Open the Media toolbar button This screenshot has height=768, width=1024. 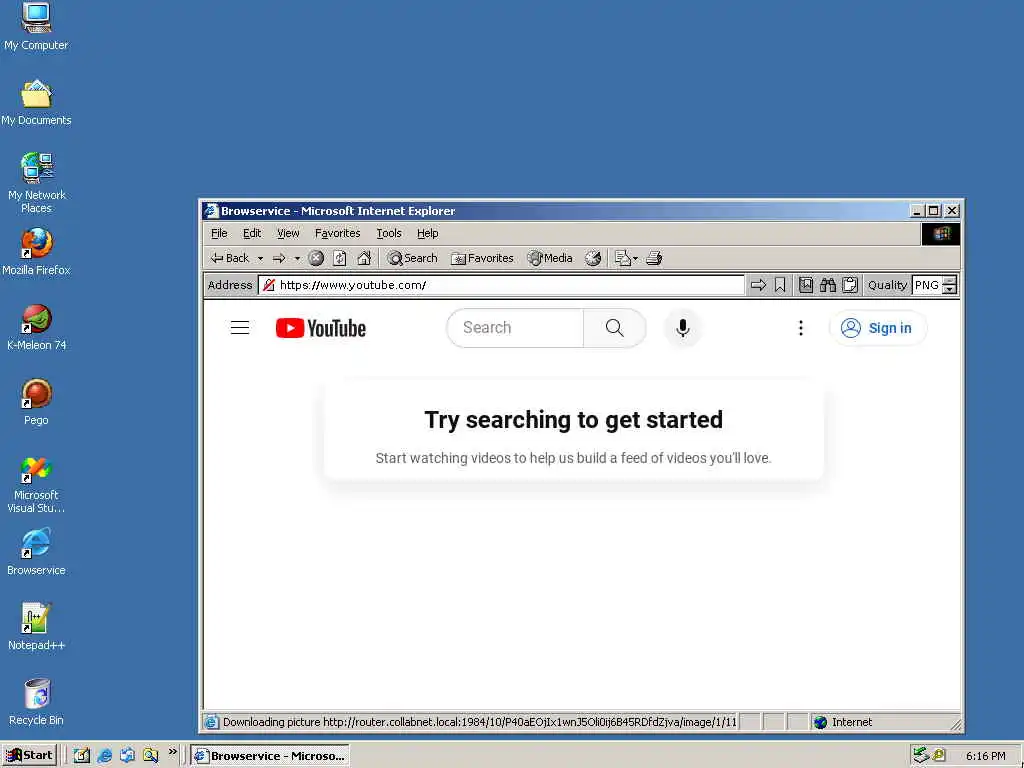point(550,258)
